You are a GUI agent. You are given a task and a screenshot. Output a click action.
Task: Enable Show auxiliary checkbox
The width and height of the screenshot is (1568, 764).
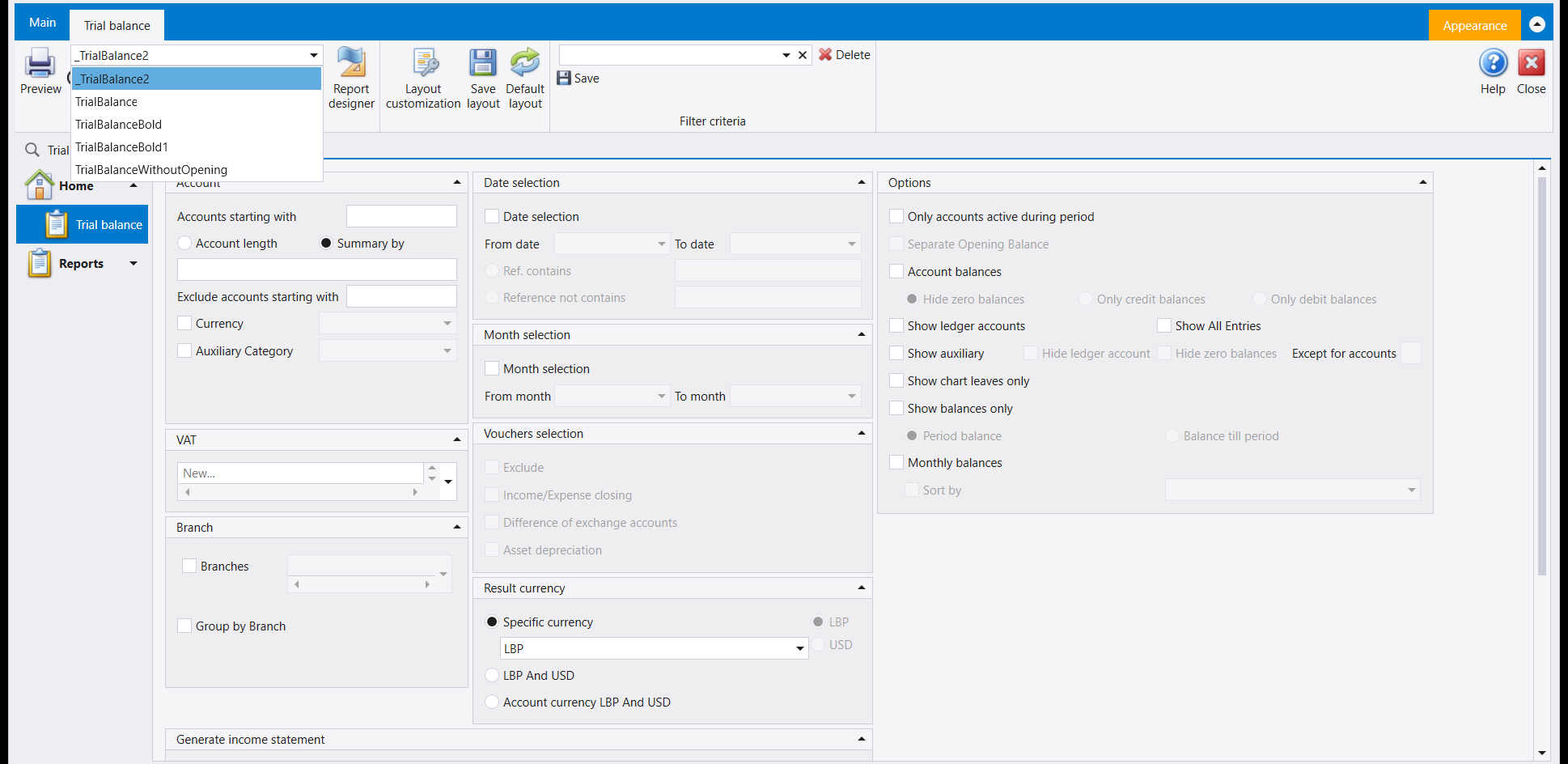pos(896,353)
